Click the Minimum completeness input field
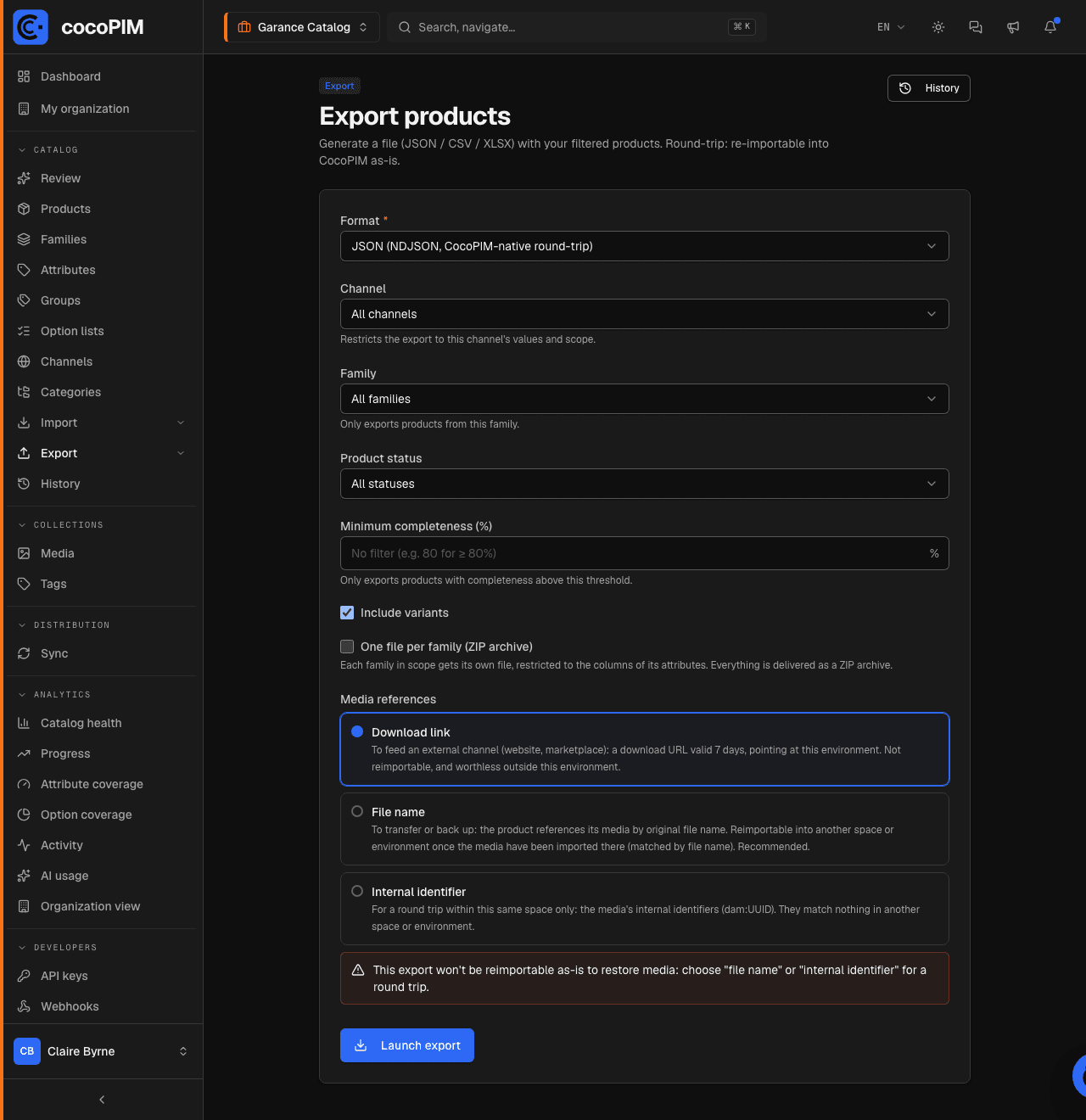This screenshot has width=1086, height=1120. coord(645,553)
